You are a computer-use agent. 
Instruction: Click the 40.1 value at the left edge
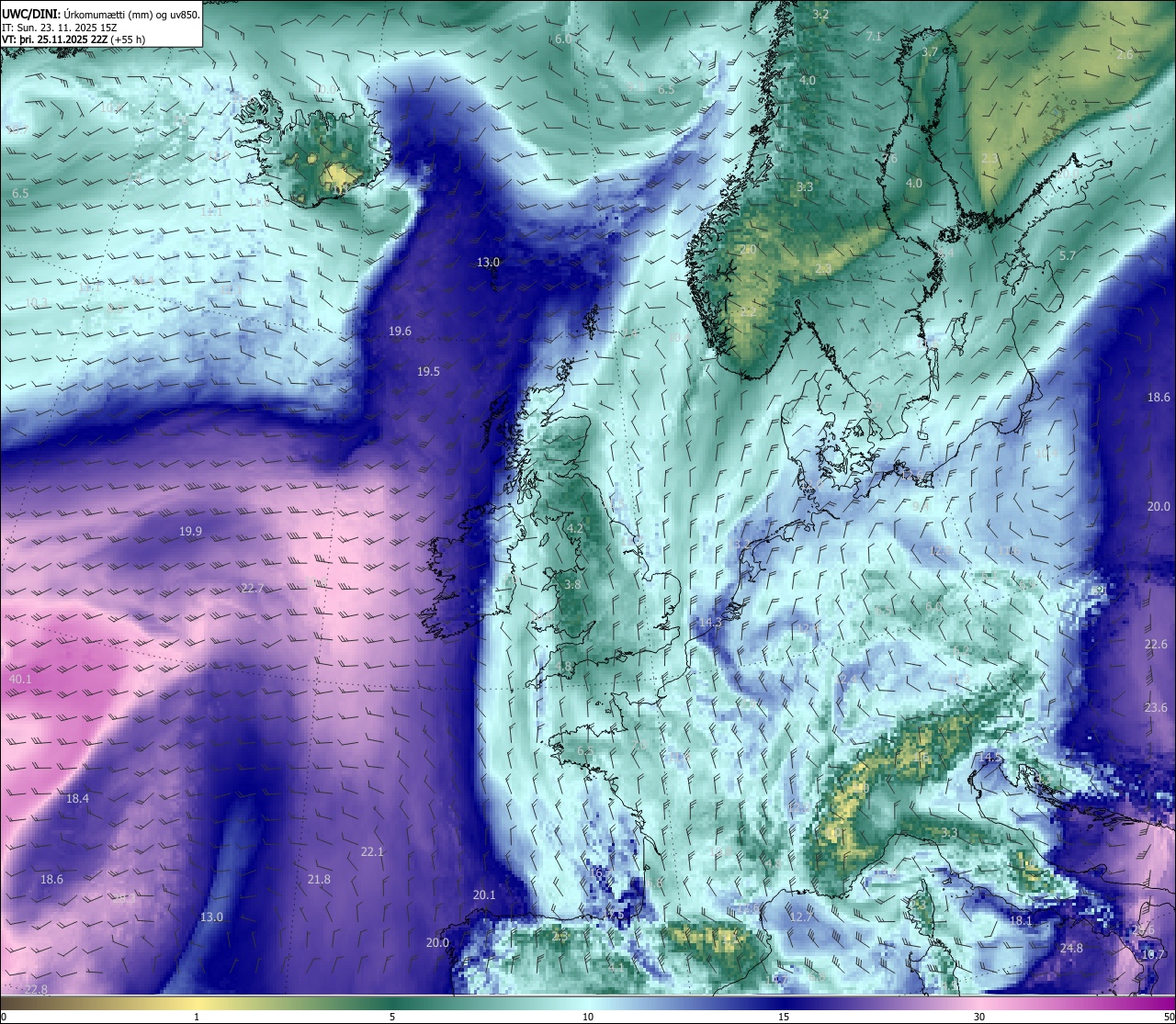20,680
